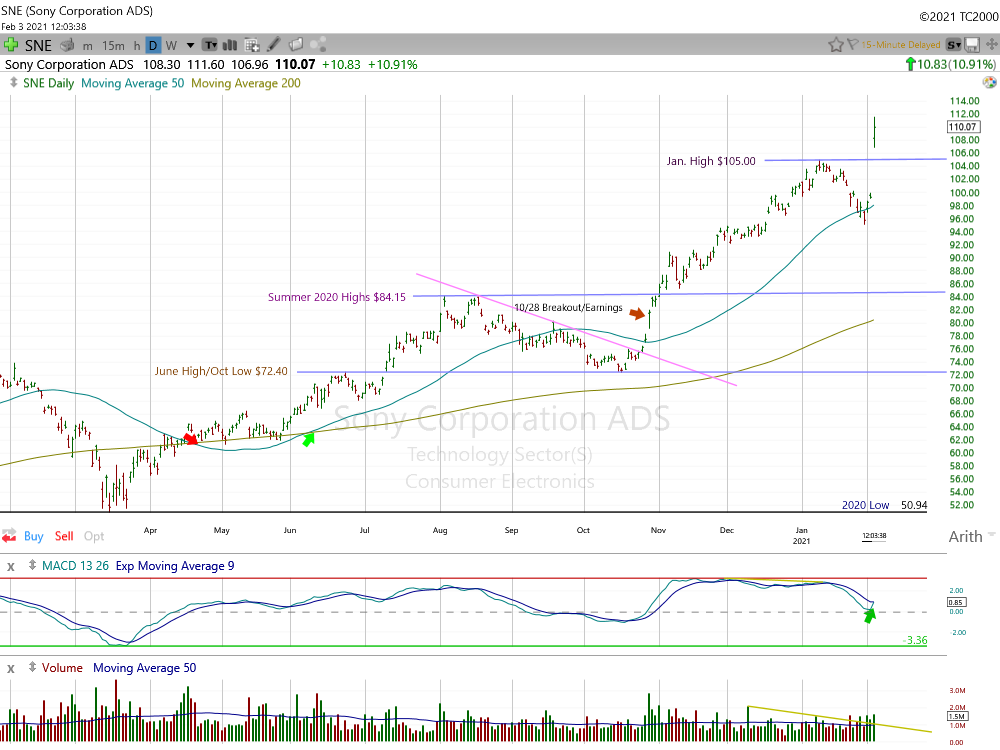Click the -3.36 MACD low label
1000x750 pixels.
(916, 640)
